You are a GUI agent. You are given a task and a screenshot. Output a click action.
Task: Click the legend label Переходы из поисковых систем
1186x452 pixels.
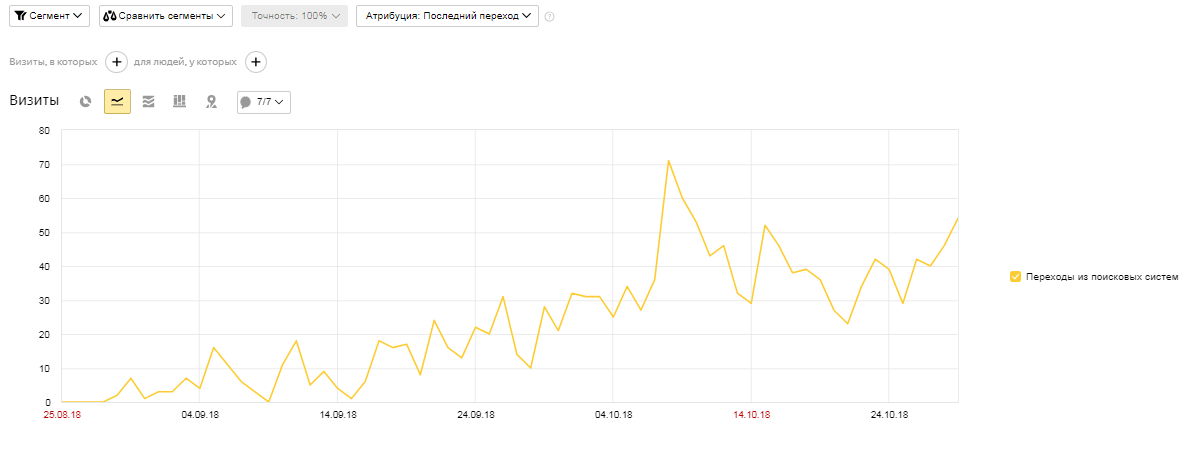coord(1102,277)
